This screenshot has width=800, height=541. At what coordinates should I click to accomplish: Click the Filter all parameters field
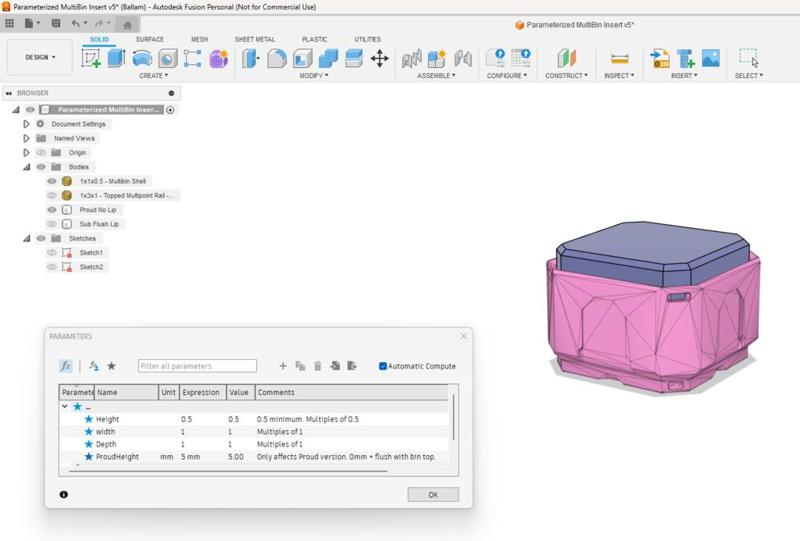pos(197,366)
